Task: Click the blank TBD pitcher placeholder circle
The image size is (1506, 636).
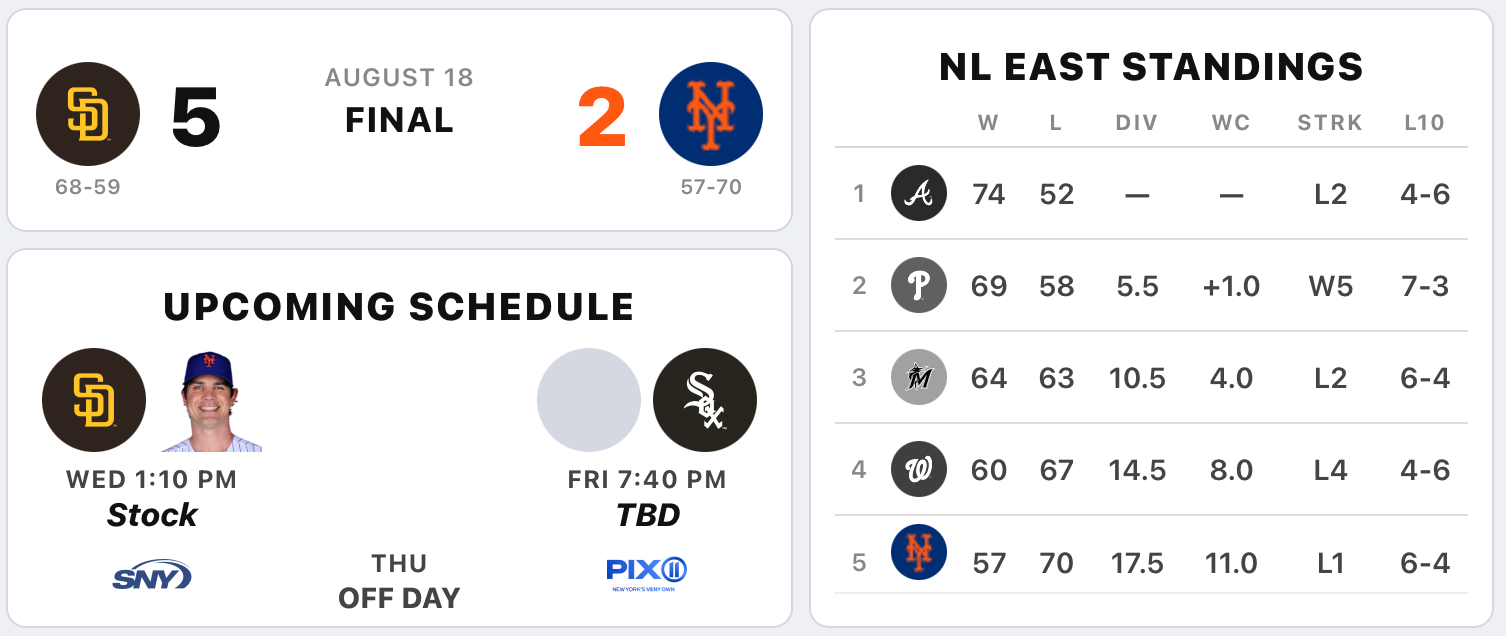Action: point(589,400)
